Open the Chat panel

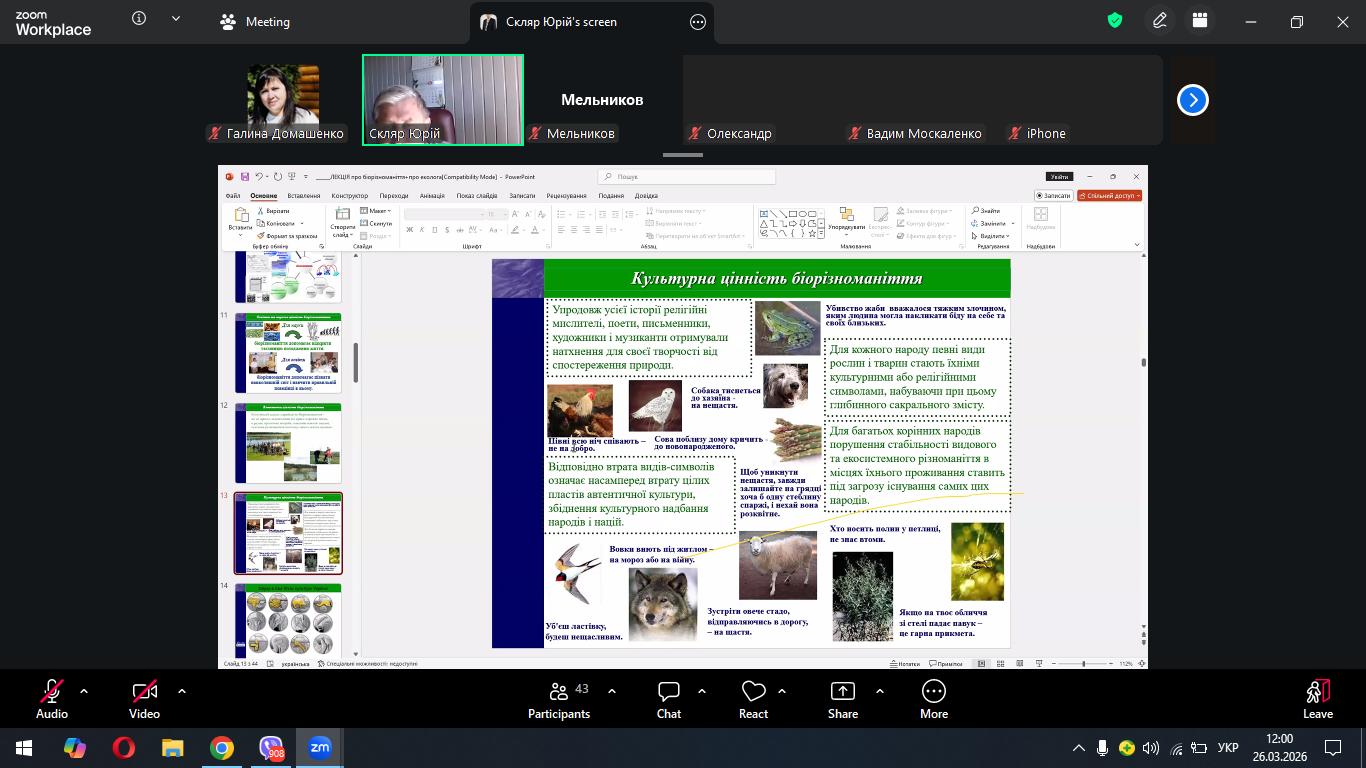(x=668, y=699)
